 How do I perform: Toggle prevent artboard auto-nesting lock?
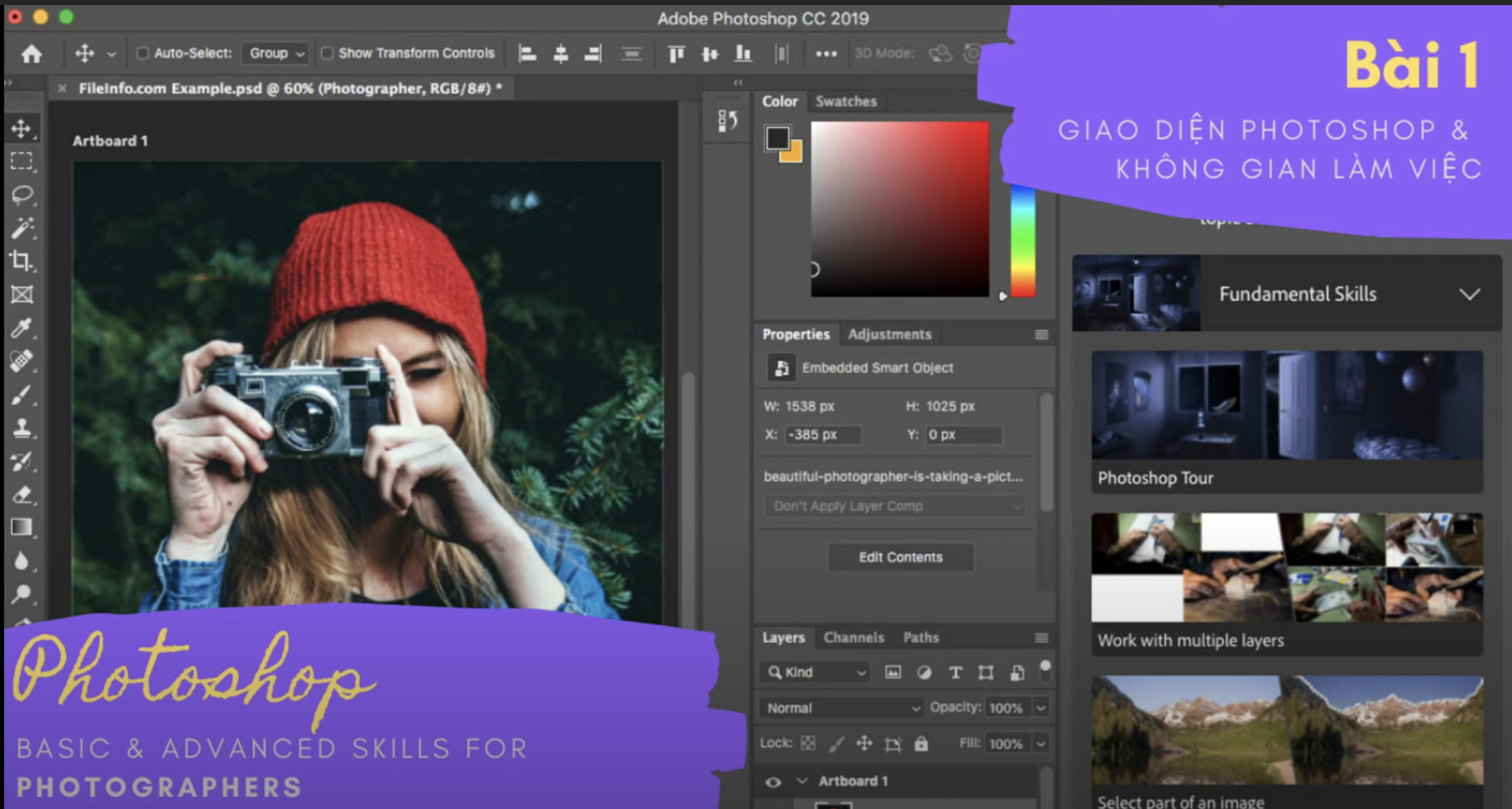coord(893,744)
